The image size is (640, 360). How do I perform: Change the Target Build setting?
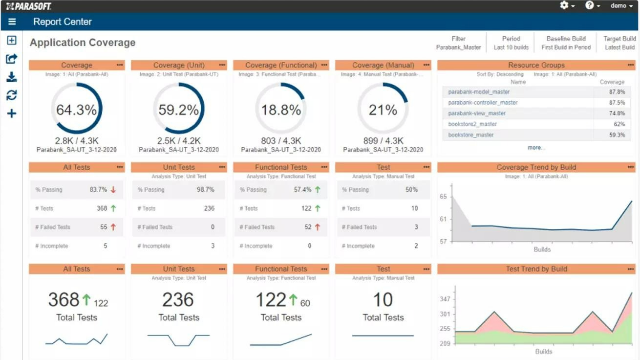[x=620, y=43]
